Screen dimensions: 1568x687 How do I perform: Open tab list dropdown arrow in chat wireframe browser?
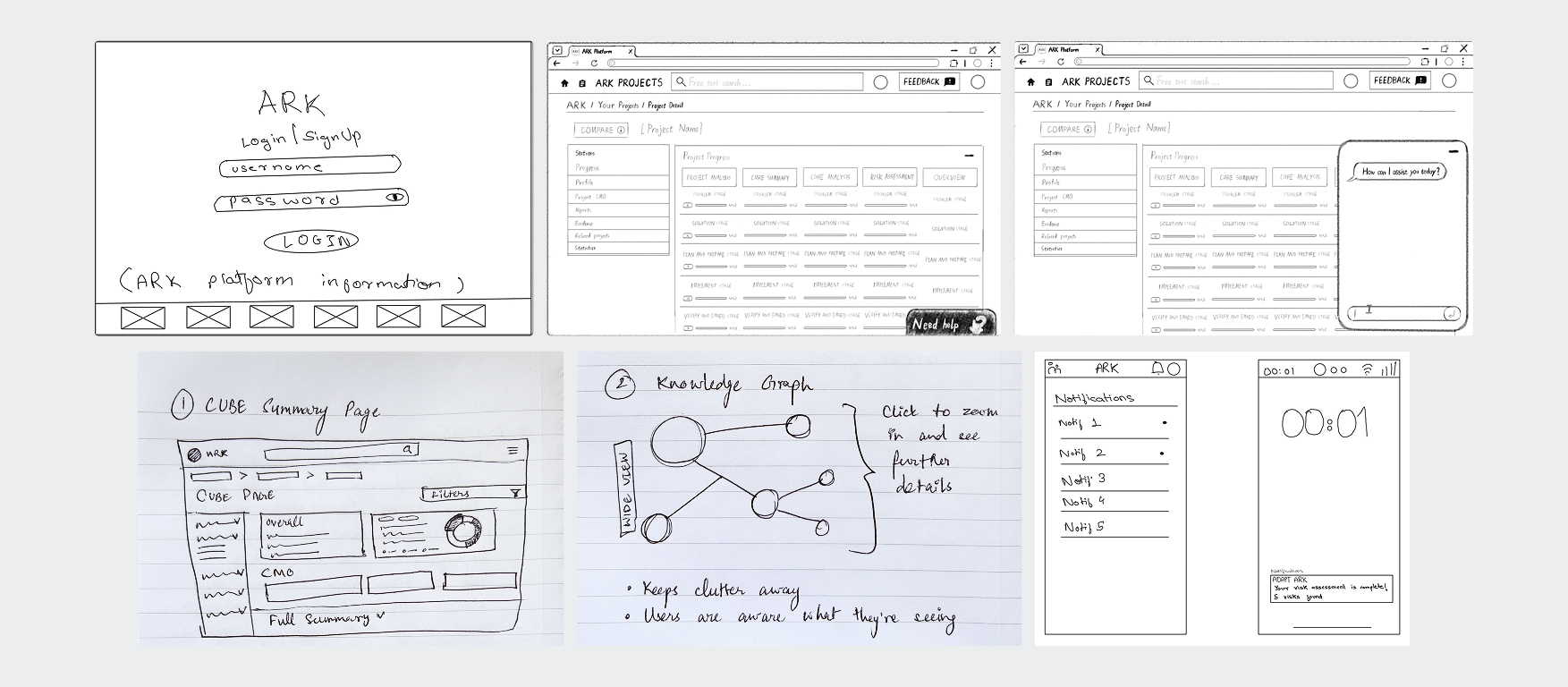click(x=1024, y=49)
